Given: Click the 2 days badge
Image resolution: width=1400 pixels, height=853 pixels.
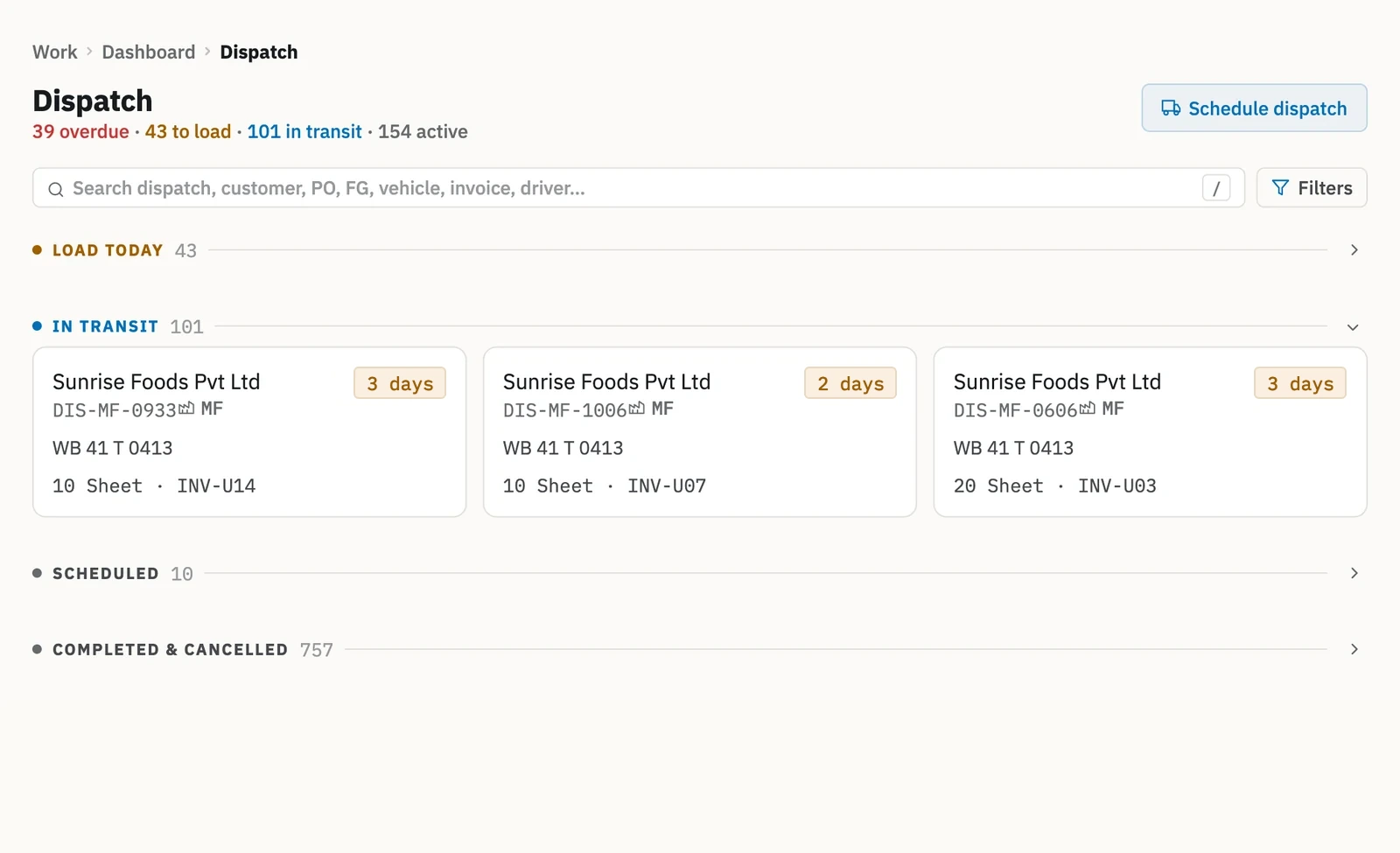Looking at the screenshot, I should [x=850, y=383].
